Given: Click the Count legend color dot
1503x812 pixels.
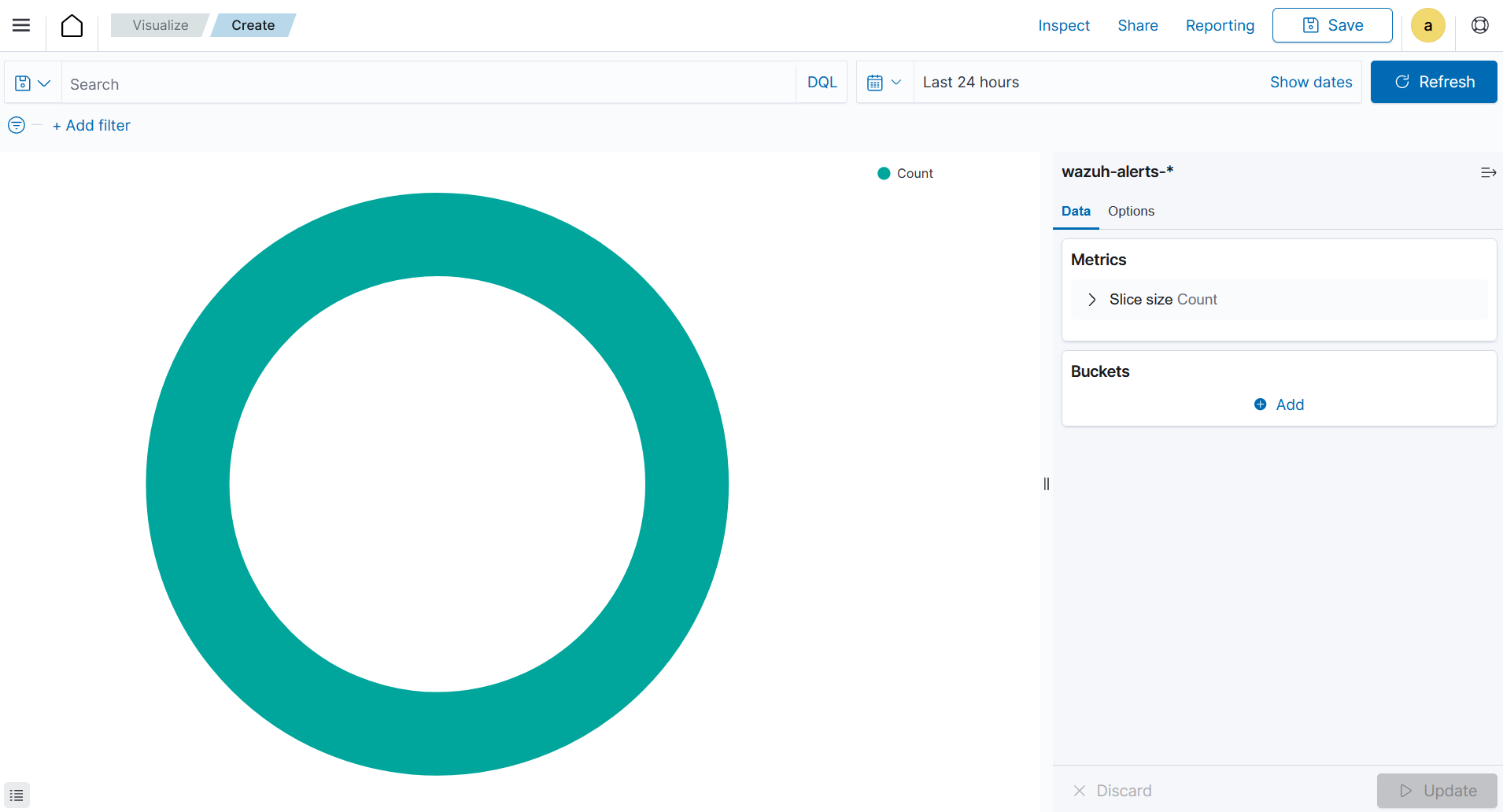Looking at the screenshot, I should (x=884, y=173).
